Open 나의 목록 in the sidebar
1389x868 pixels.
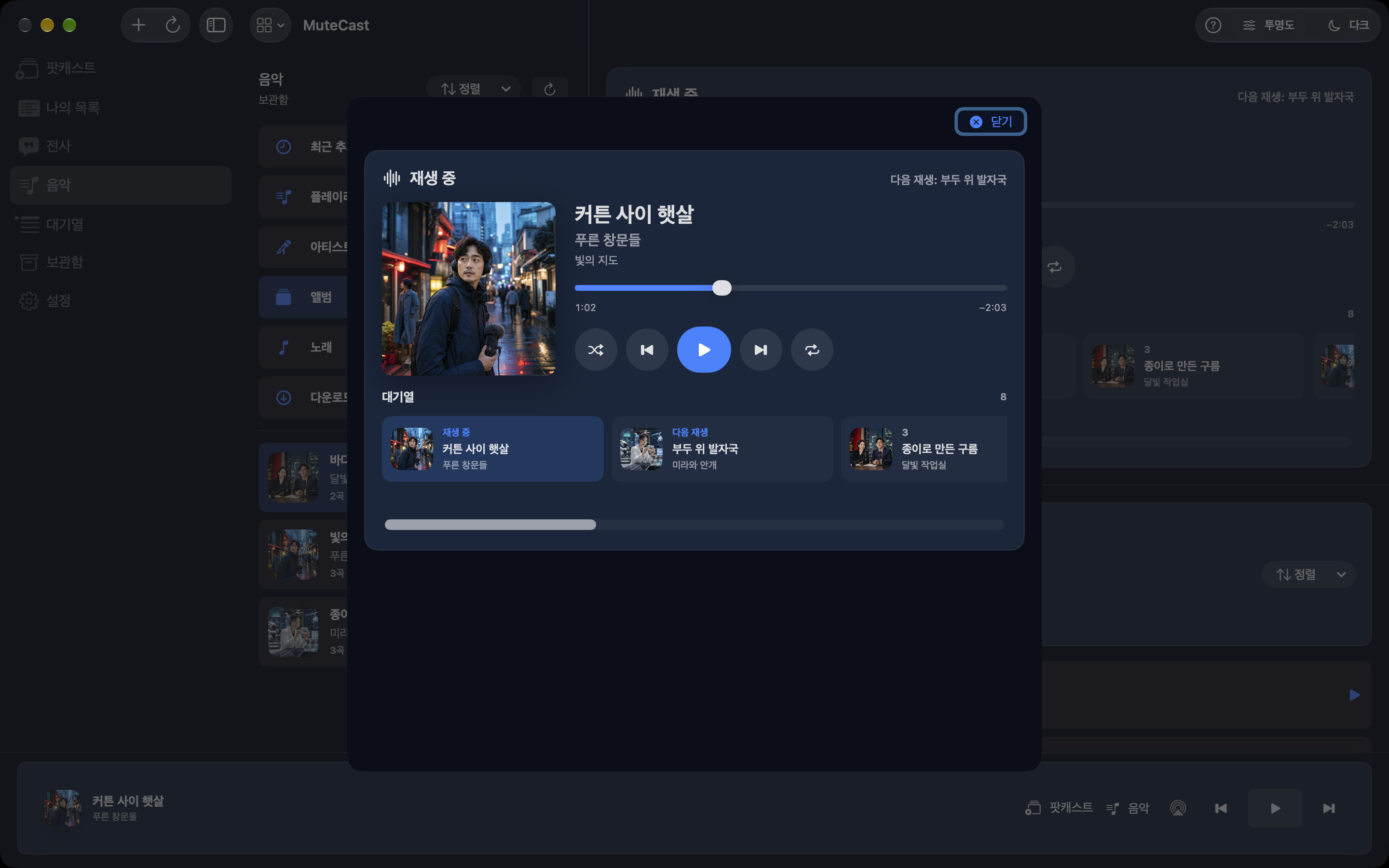[121, 108]
